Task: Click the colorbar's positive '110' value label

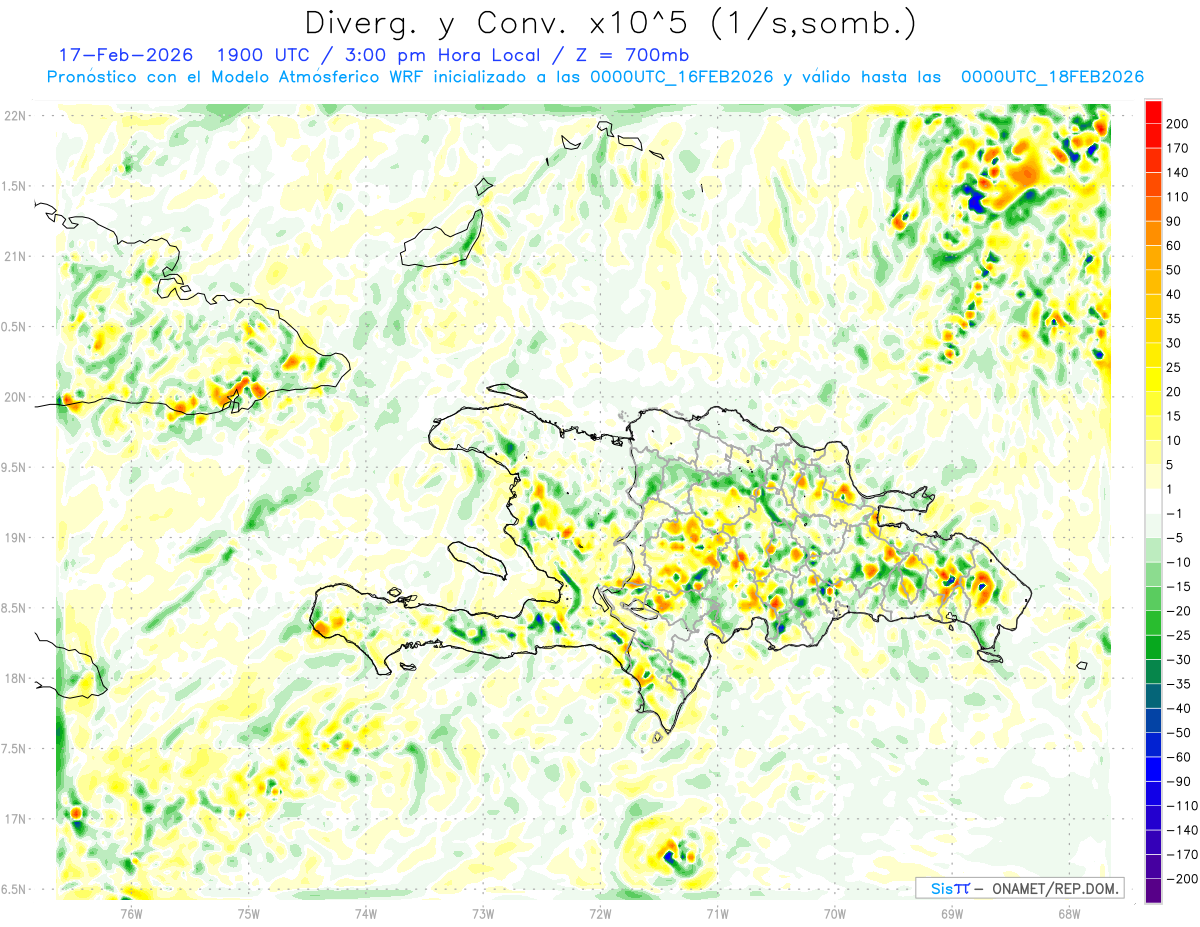Action: point(1177,197)
